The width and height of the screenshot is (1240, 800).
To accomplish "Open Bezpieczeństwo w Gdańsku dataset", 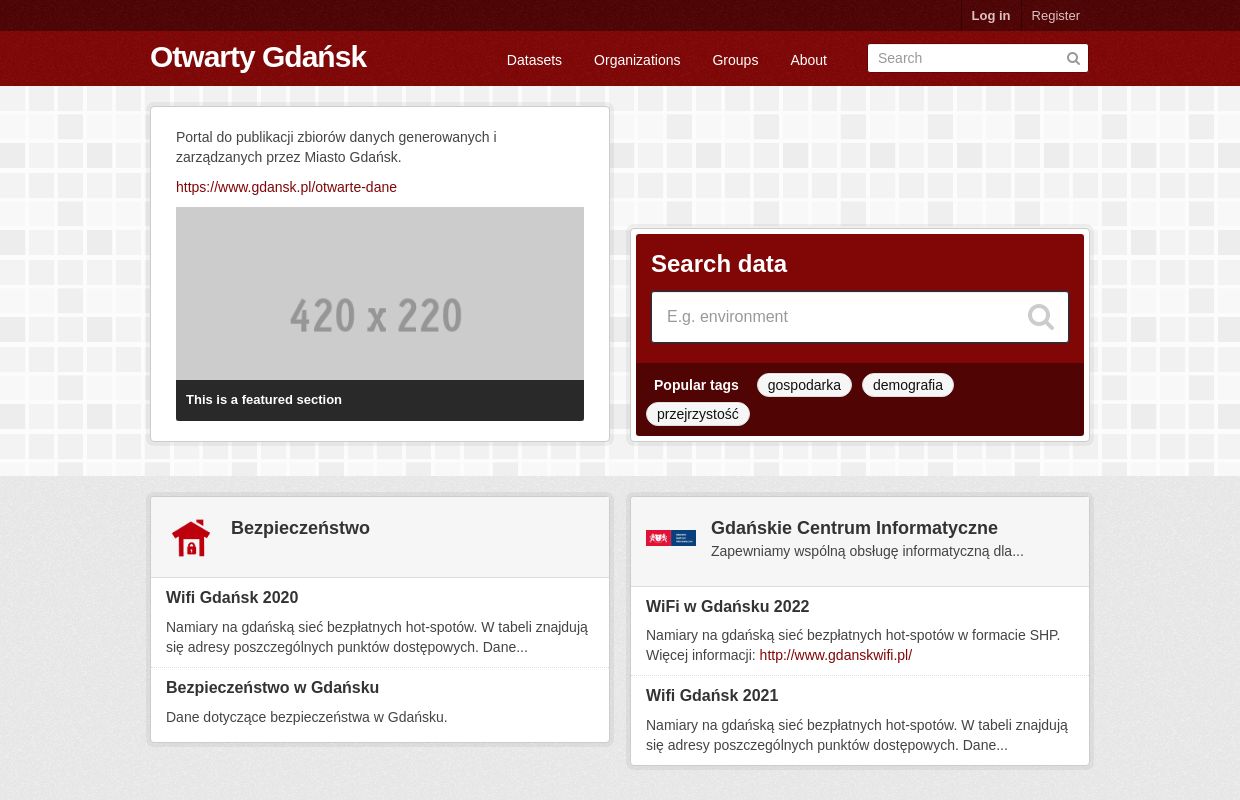I will tap(272, 688).
